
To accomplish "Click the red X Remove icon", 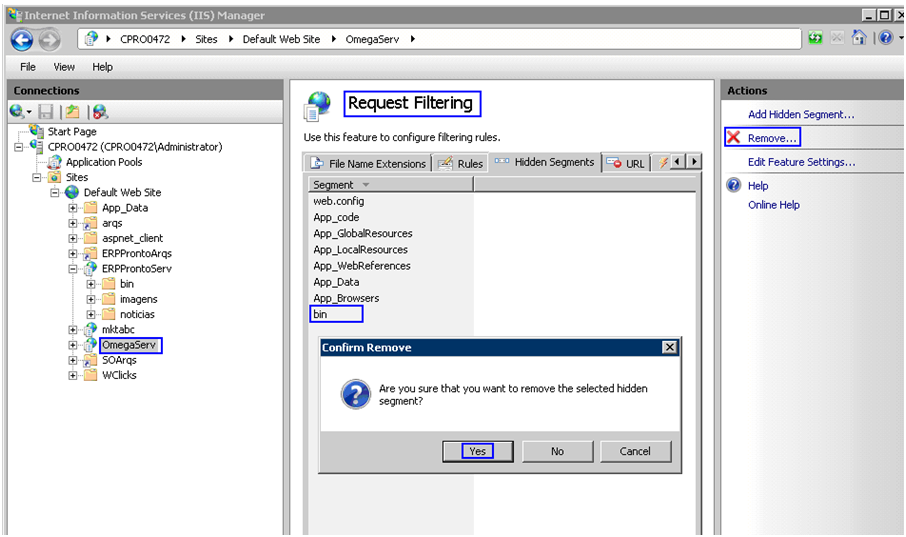I will point(733,138).
